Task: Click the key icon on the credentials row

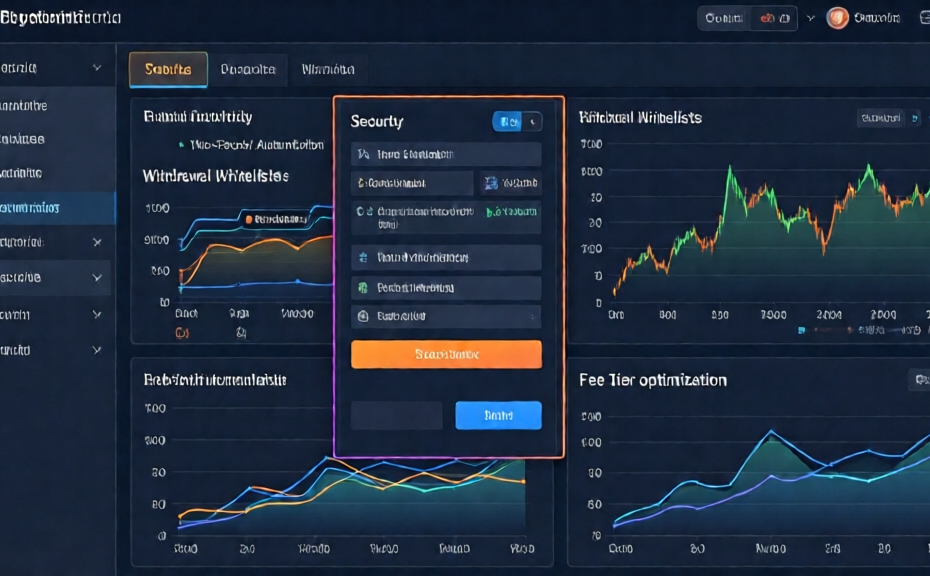Action: 360,183
